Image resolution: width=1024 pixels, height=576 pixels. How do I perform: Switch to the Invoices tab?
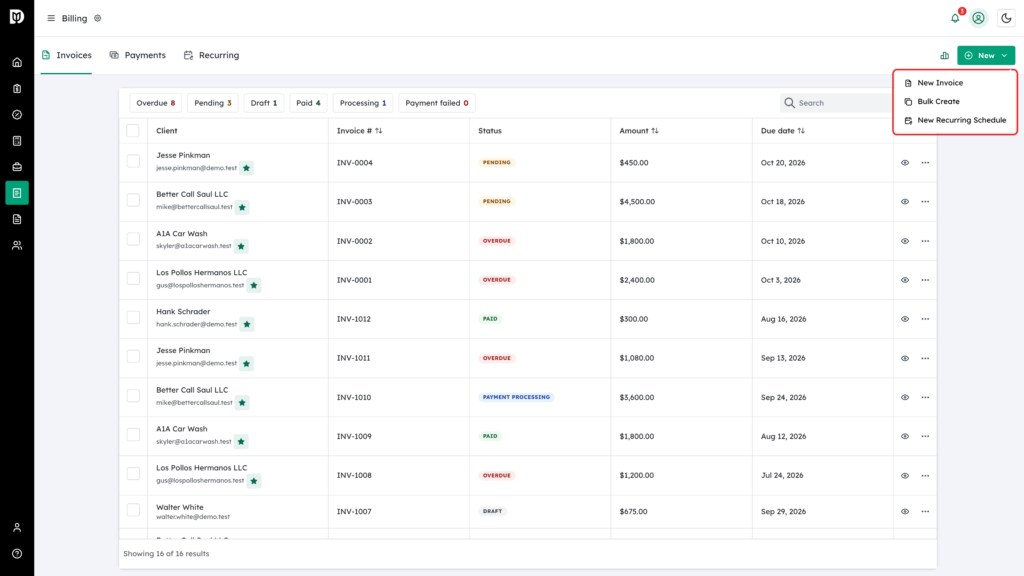pyautogui.click(x=67, y=56)
